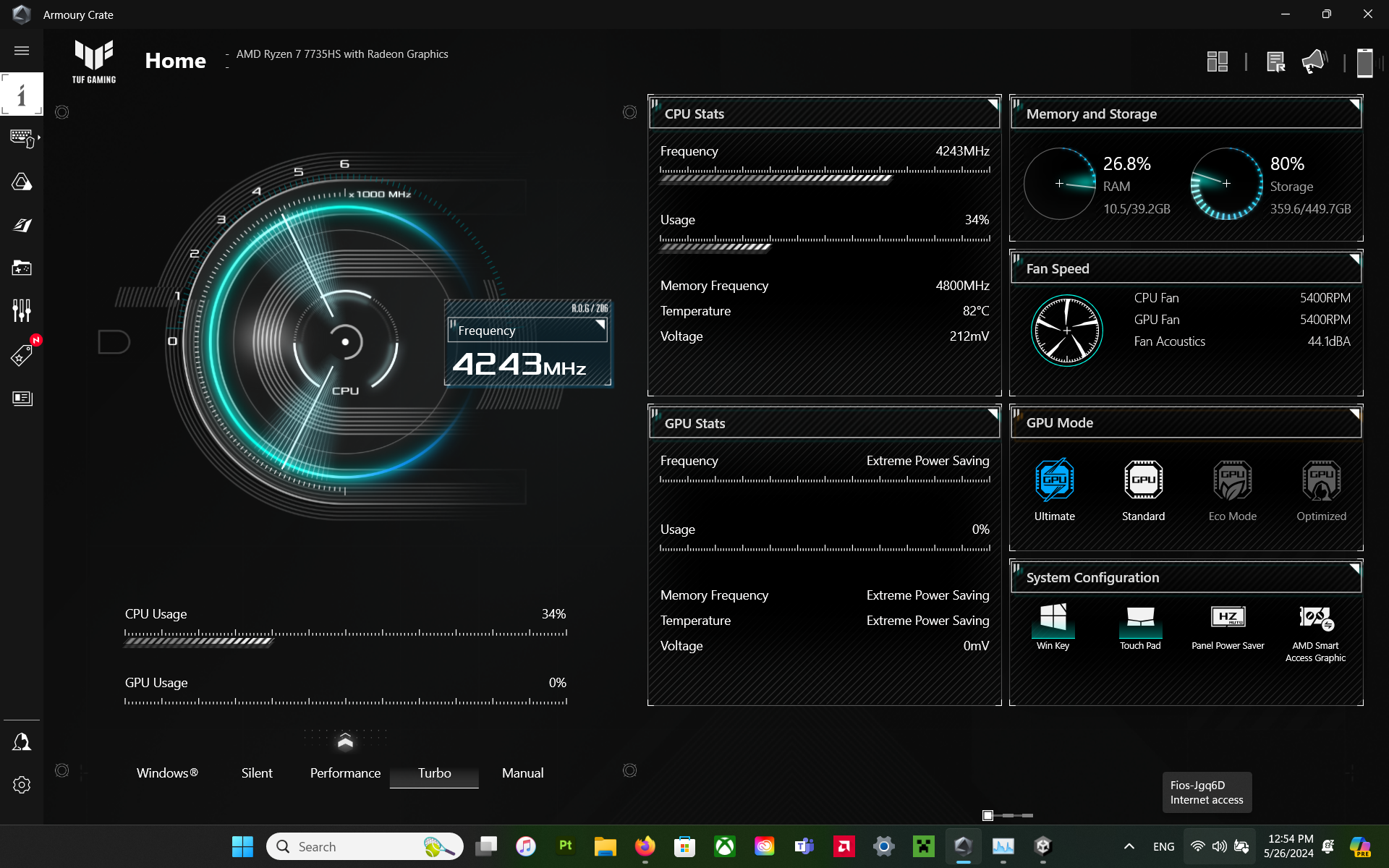Show hidden icons in the system tray
Screen dimensions: 1389x868
pos(1128,846)
